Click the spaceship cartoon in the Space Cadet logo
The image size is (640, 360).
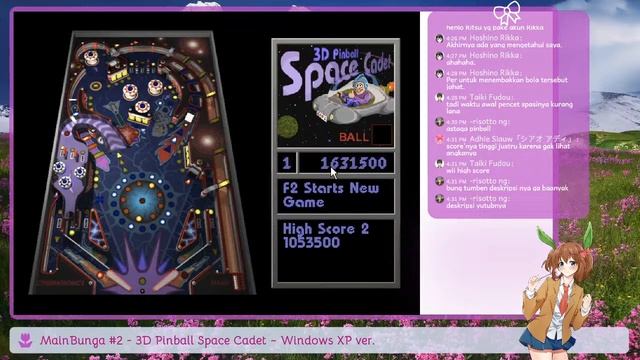(x=354, y=101)
